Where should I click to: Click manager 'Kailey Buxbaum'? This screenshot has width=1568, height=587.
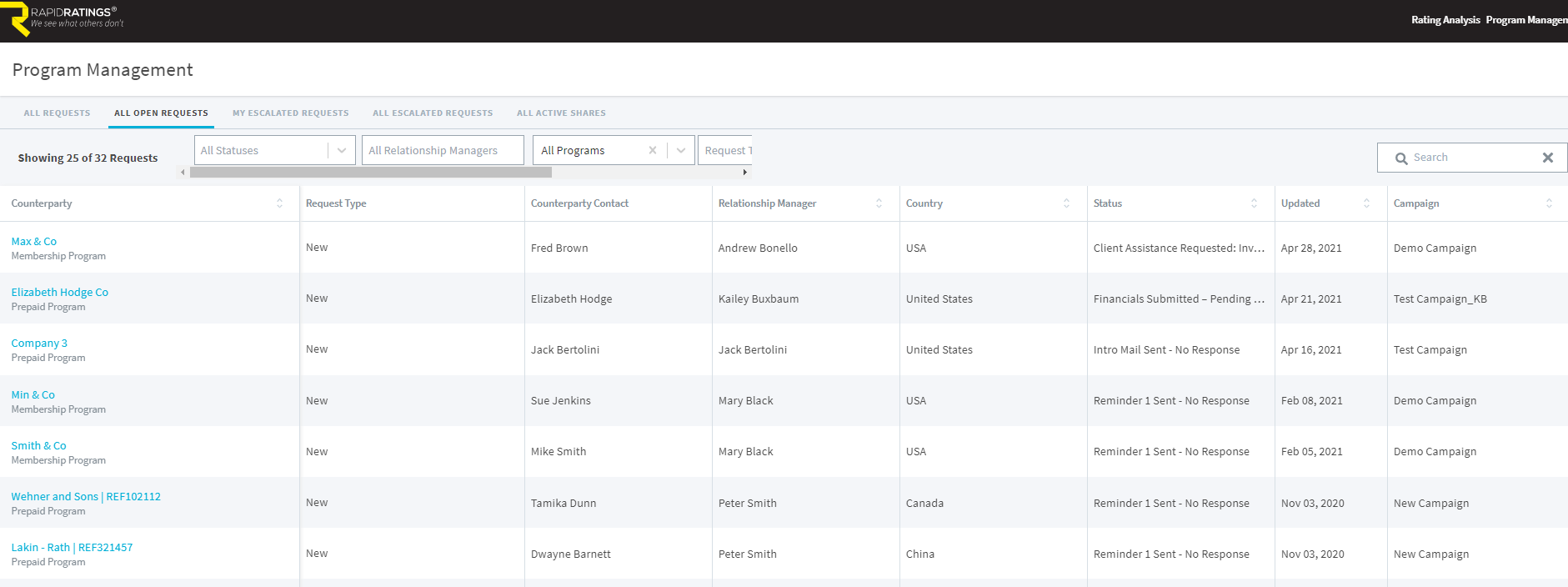[x=759, y=299]
